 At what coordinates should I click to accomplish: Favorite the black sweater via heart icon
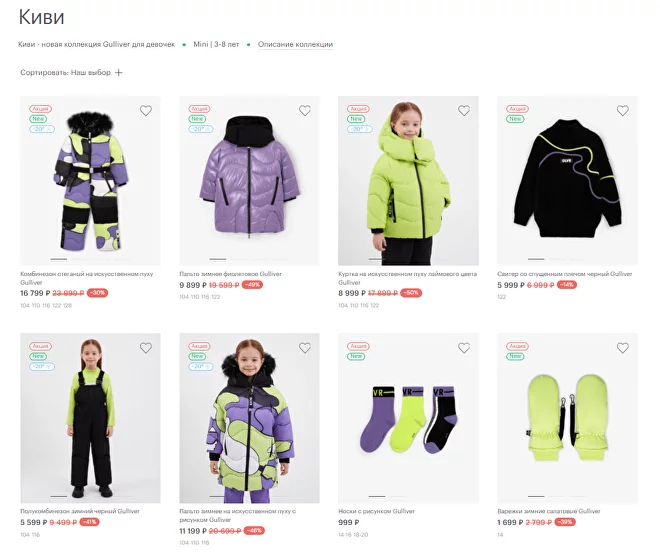(x=623, y=110)
